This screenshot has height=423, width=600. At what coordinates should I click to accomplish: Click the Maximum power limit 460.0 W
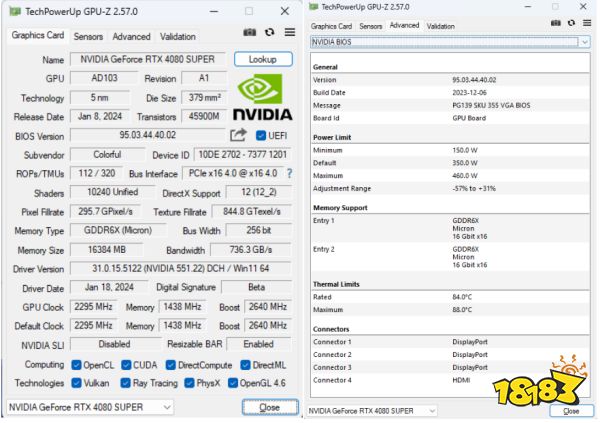pyautogui.click(x=465, y=176)
